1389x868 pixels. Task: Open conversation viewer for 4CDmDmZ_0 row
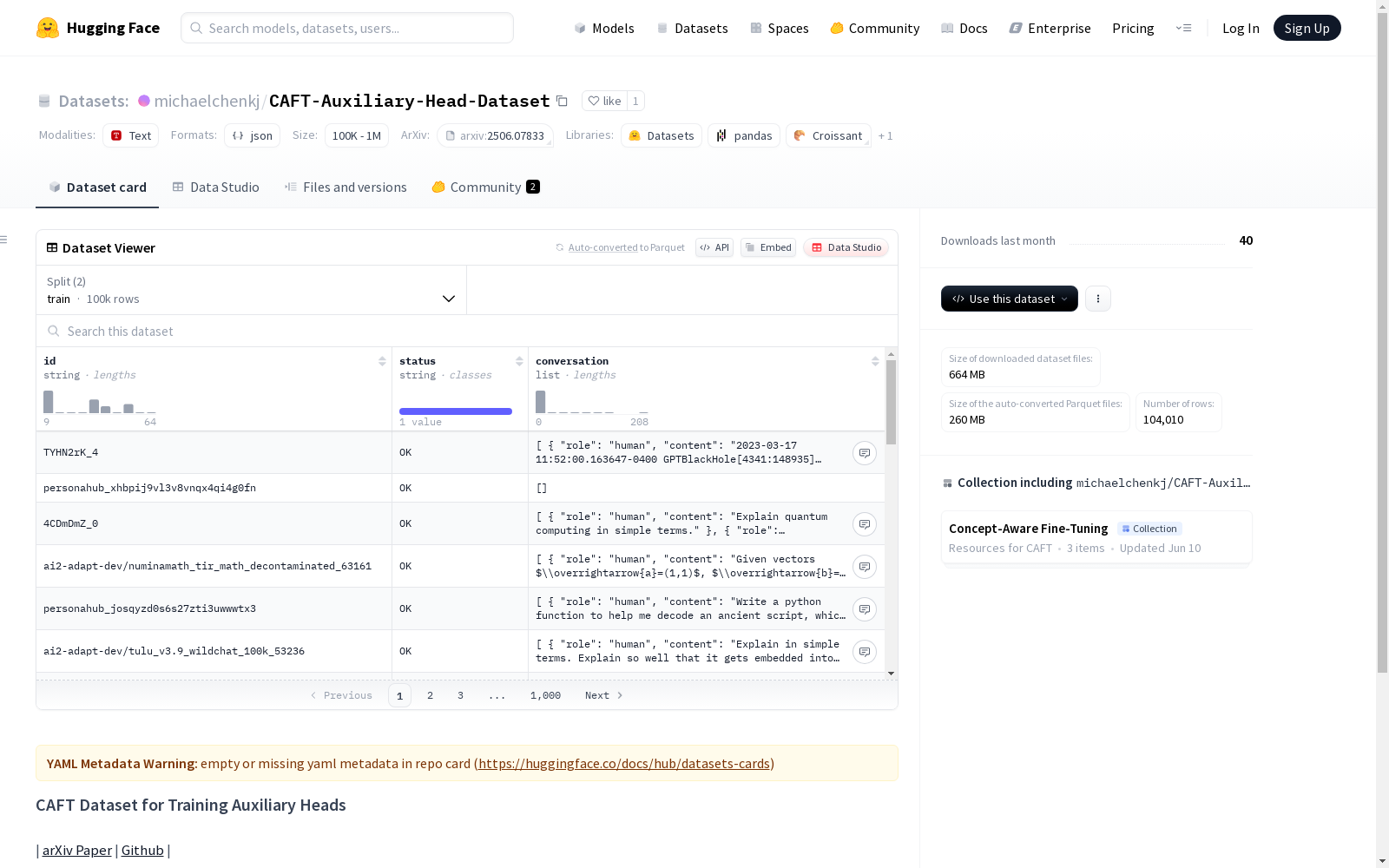pos(864,524)
